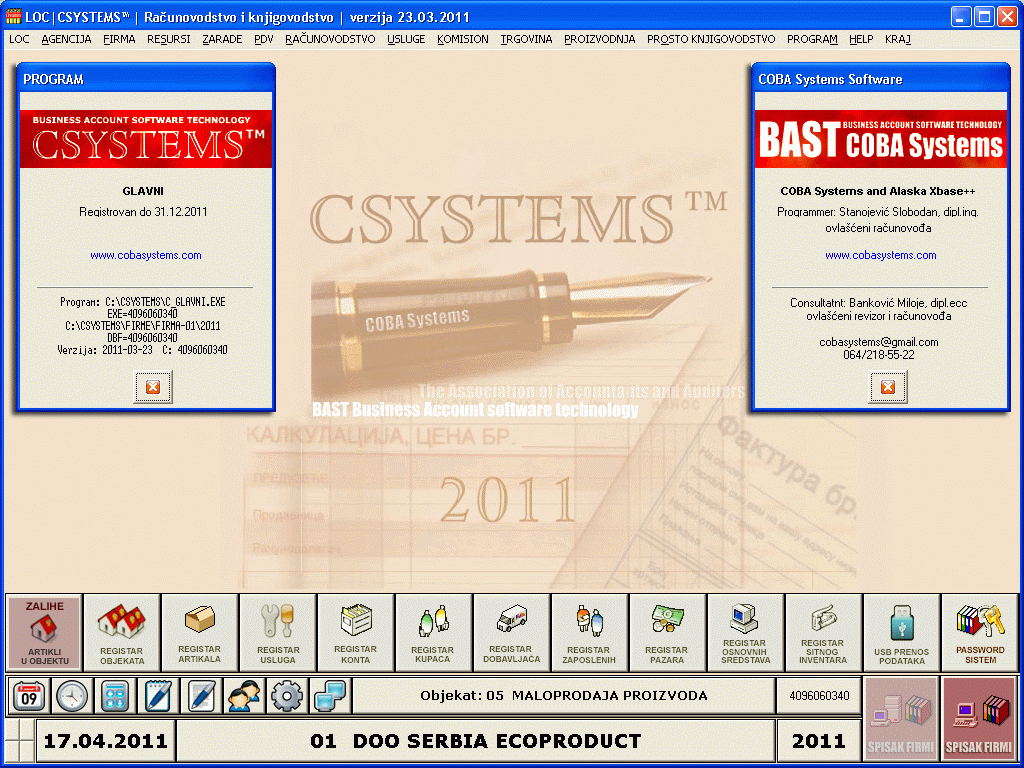Click 'Registrovan do 31.12.2011' text
The image size is (1024, 768).
coord(143,212)
